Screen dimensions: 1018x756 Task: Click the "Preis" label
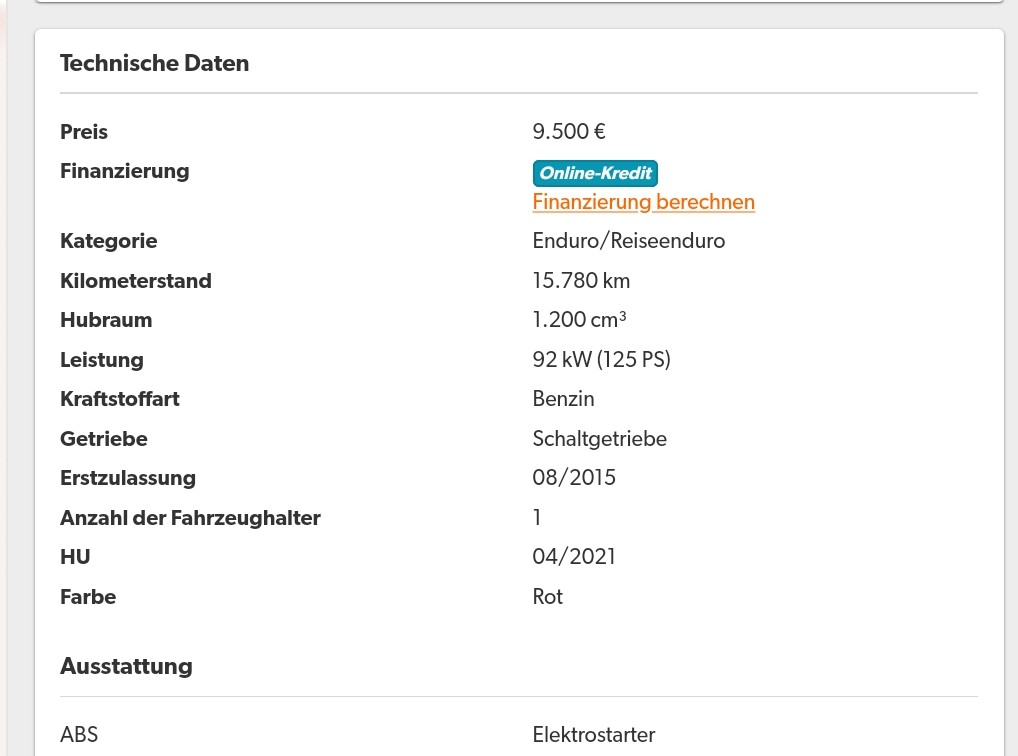[84, 132]
